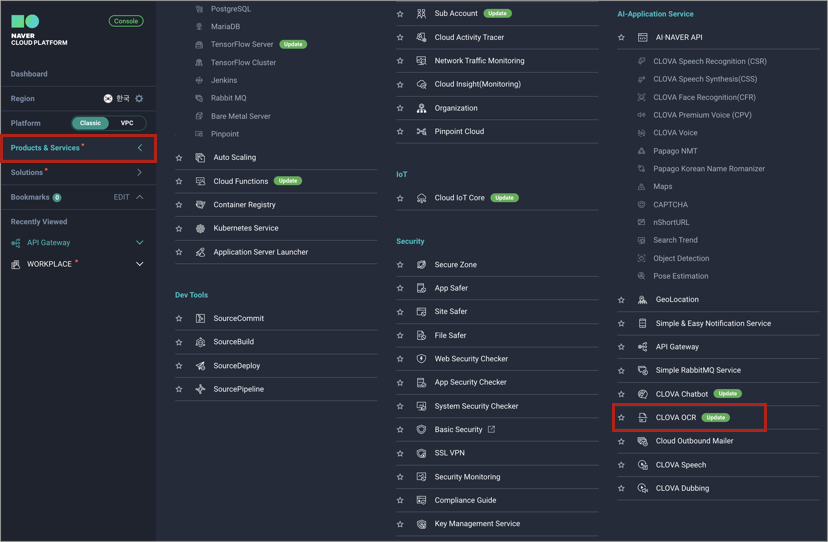
Task: Expand WORKPLACE in Recently Viewed
Action: click(139, 264)
